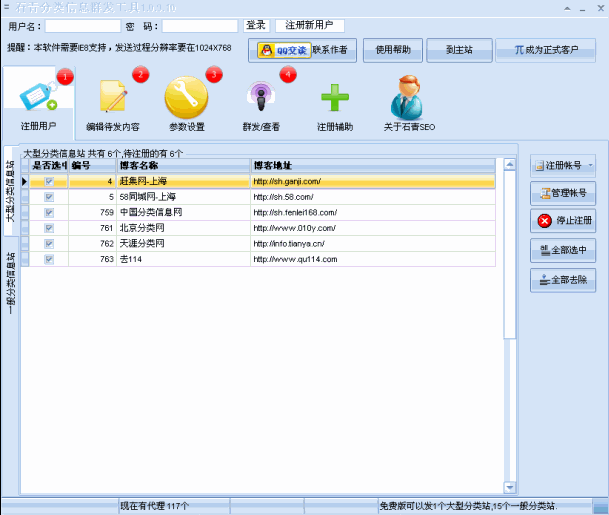
Task: Uncheck the 赶集网-上海 row checkbox
Action: (x=49, y=181)
